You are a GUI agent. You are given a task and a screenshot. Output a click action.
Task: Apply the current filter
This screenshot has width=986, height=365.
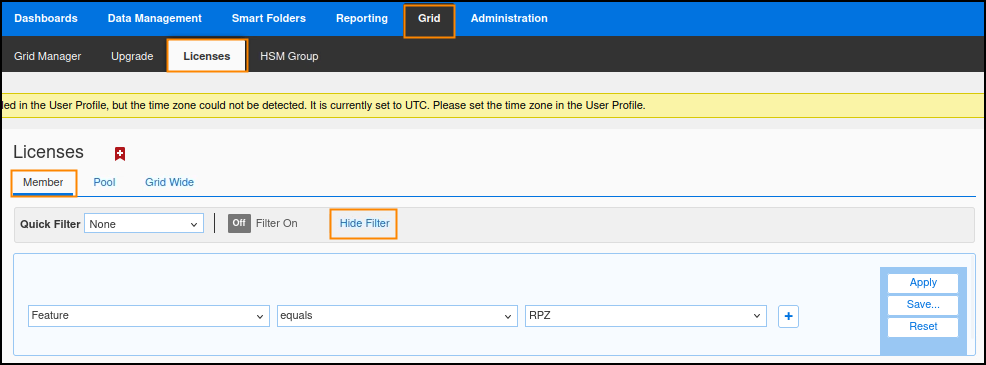(x=923, y=283)
